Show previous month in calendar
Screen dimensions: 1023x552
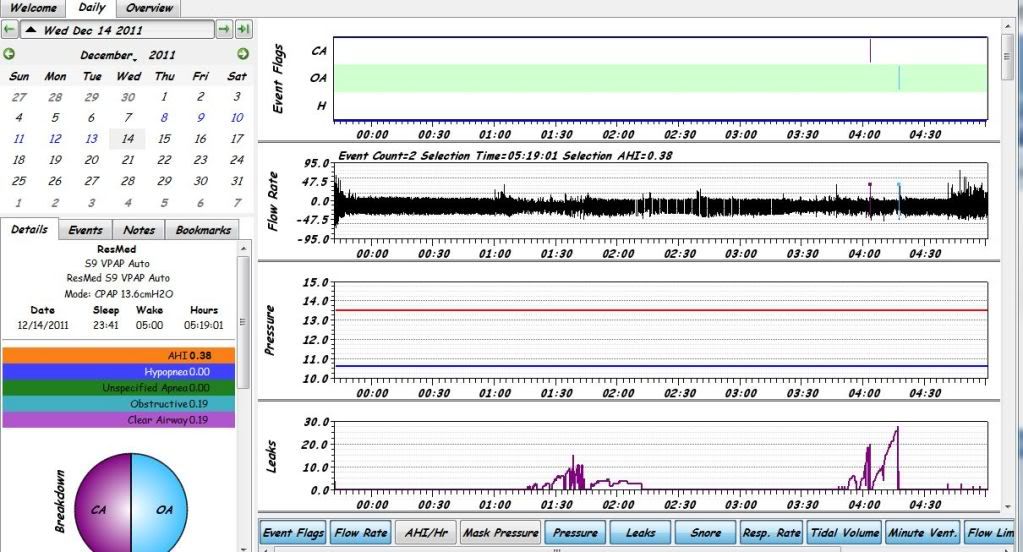[9, 54]
